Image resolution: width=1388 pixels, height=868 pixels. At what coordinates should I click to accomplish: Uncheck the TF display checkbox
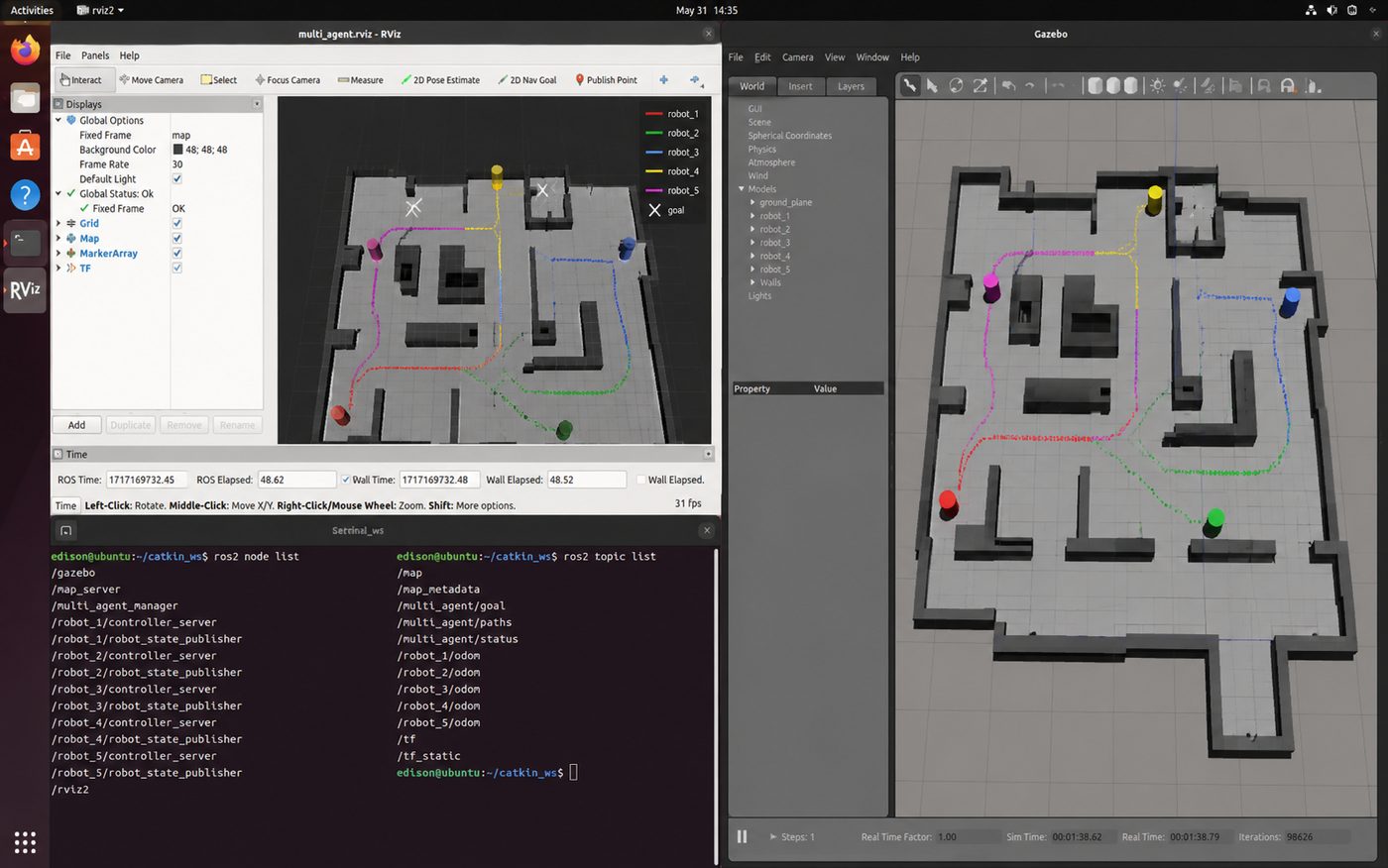(176, 269)
